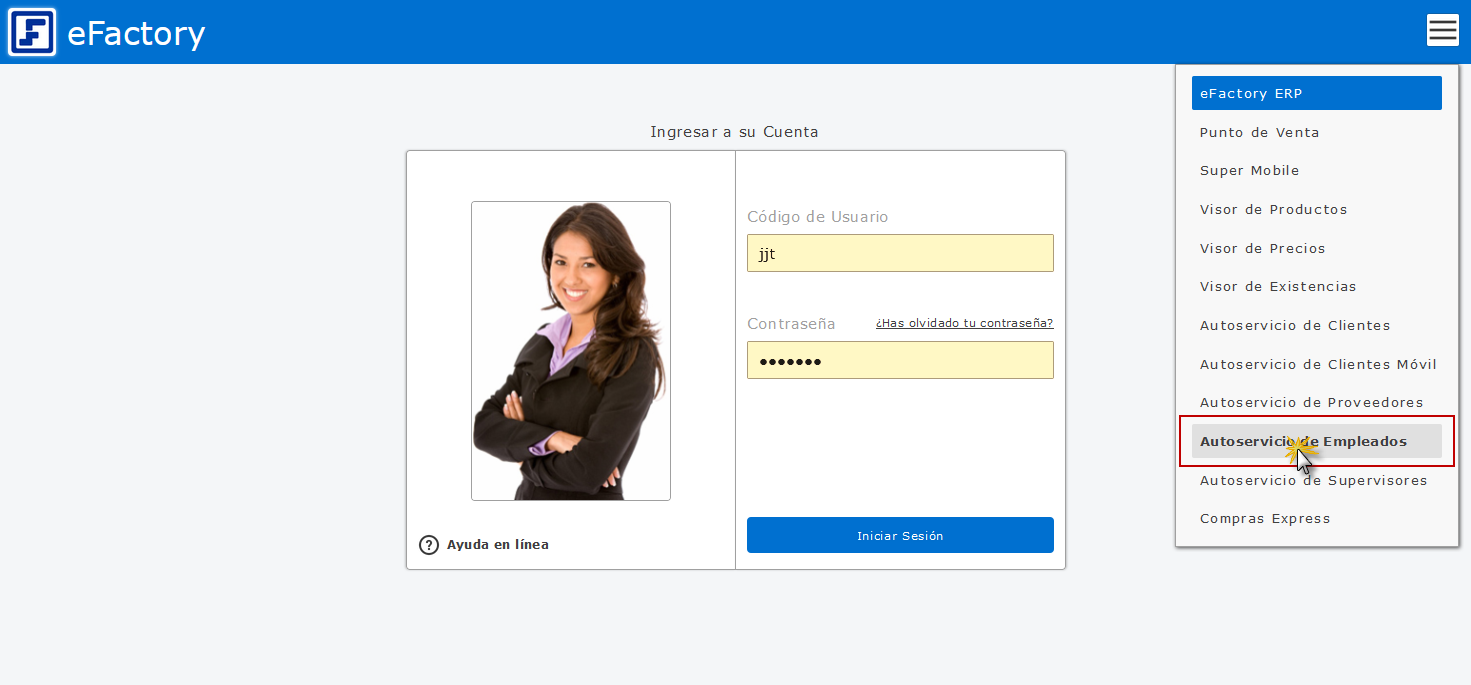
Task: Click the Contraseña password field
Action: point(900,360)
